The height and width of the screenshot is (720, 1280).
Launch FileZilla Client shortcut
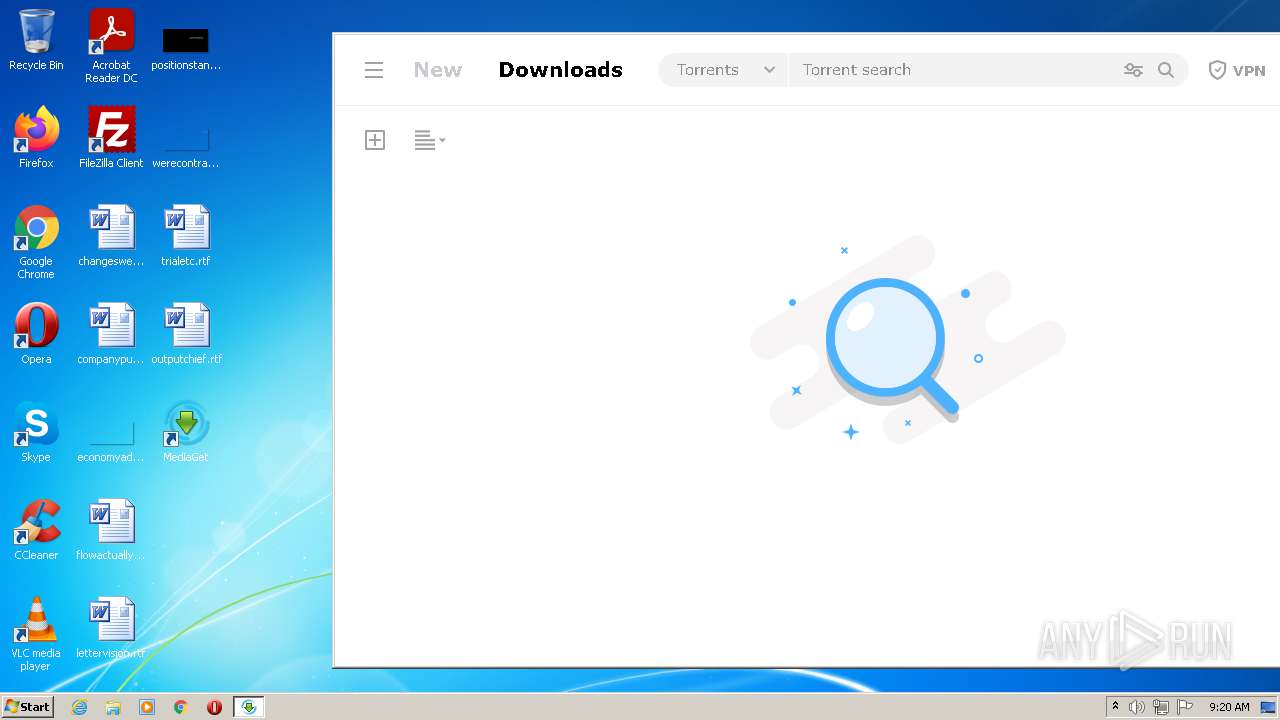tap(111, 138)
